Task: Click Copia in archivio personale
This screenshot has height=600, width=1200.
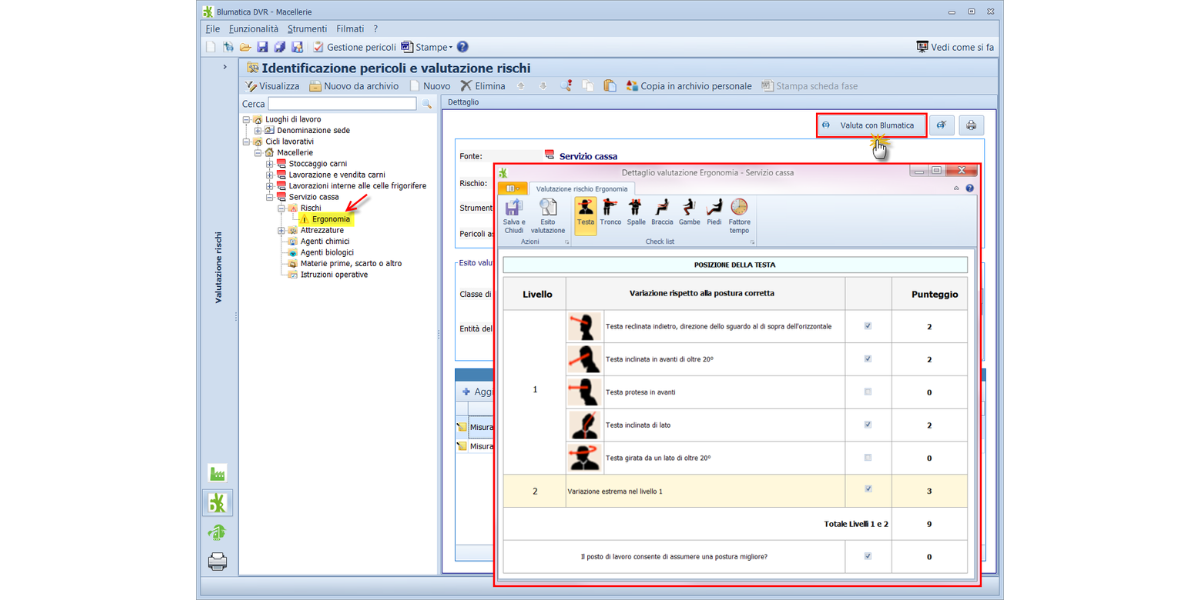Action: point(688,86)
